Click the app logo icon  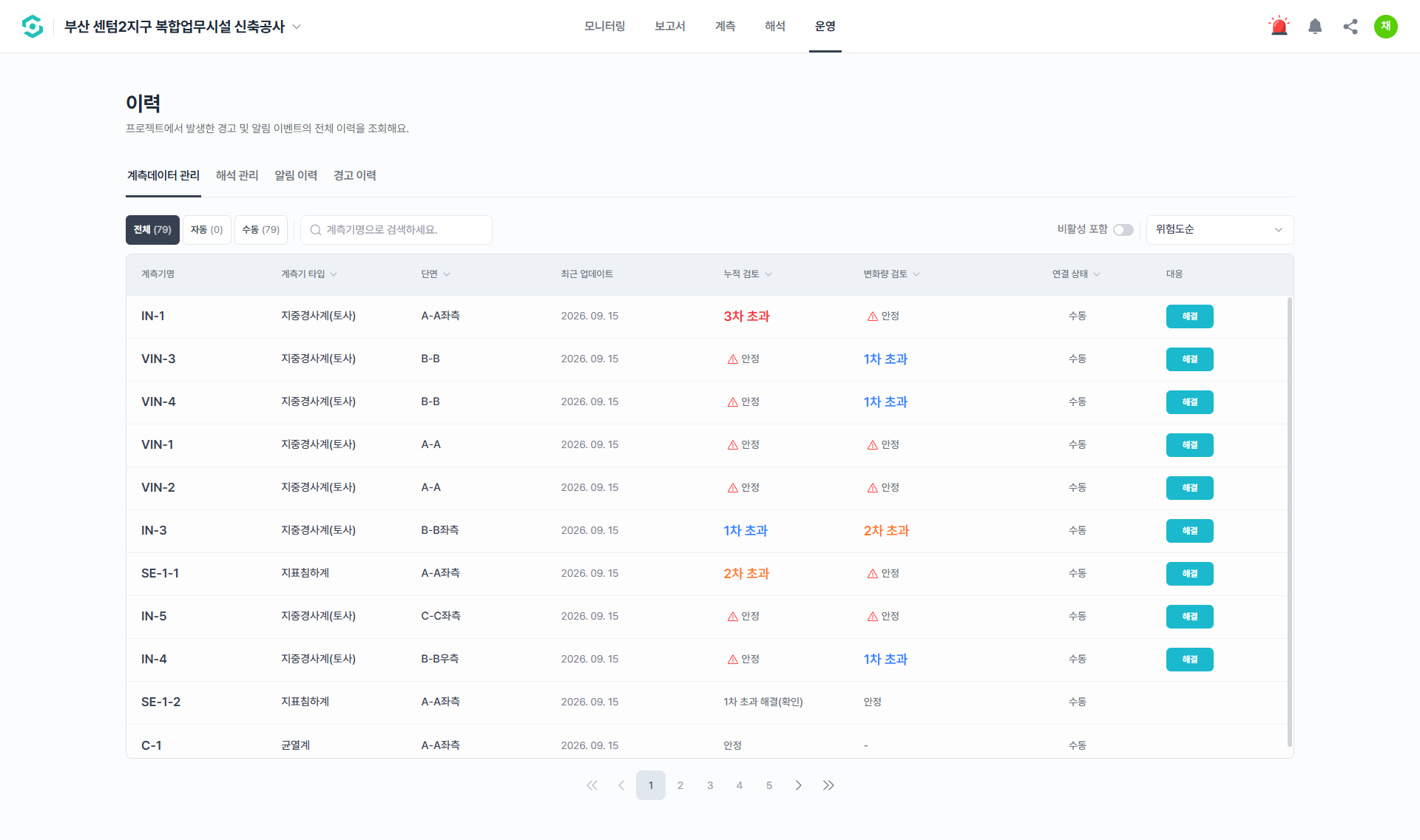(33, 27)
